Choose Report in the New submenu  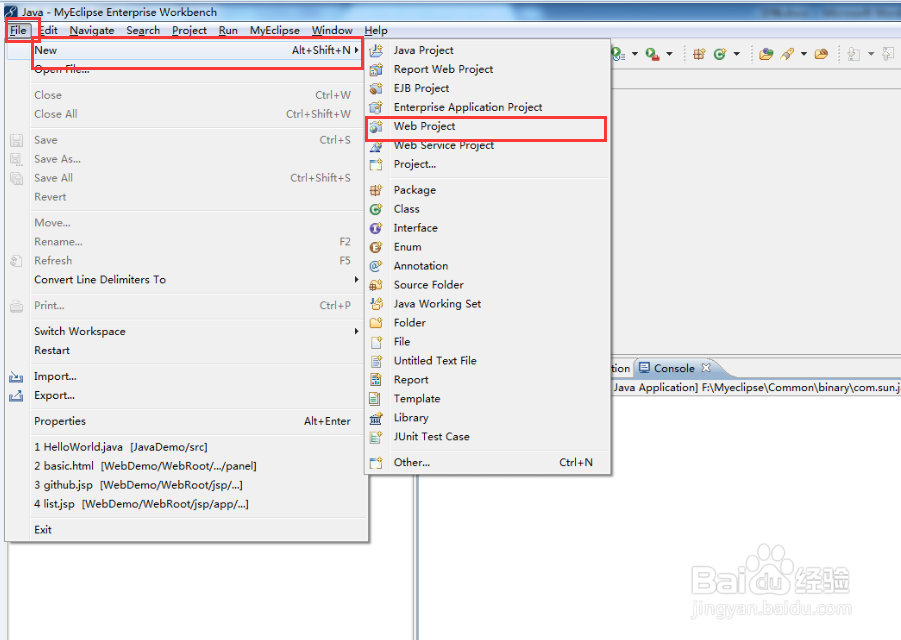pos(487,380)
